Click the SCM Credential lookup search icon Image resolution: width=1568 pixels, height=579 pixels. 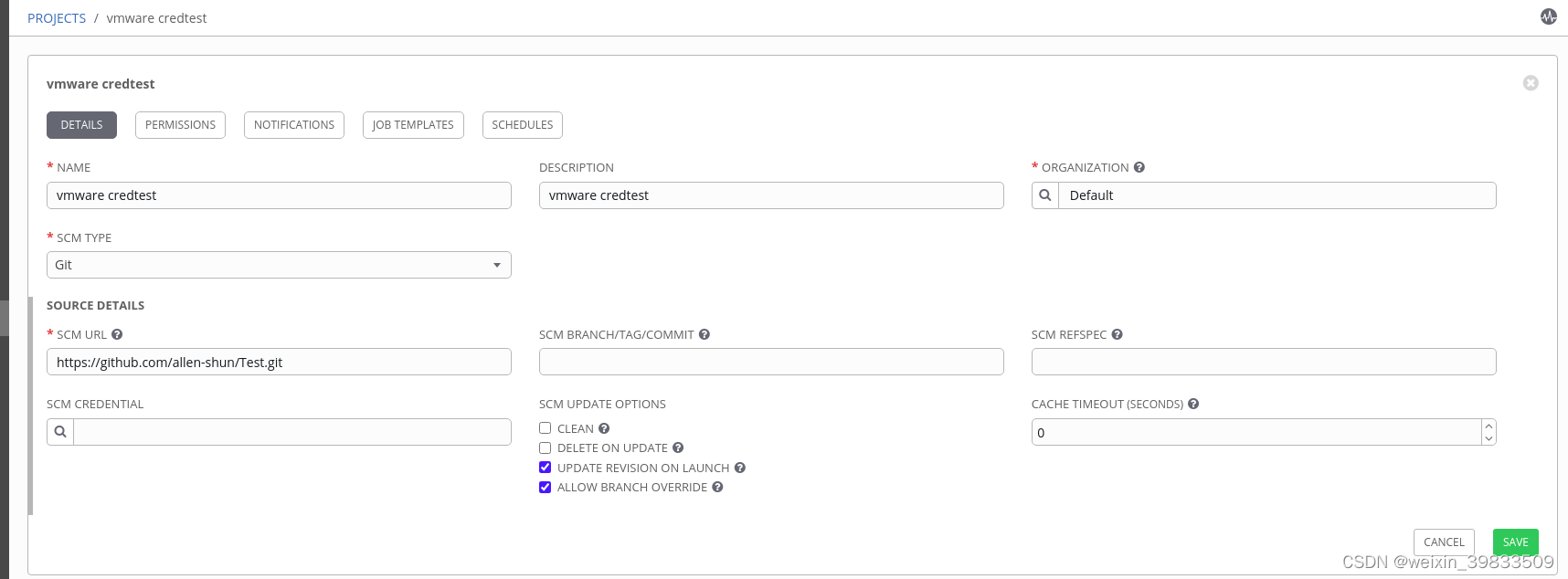point(60,432)
